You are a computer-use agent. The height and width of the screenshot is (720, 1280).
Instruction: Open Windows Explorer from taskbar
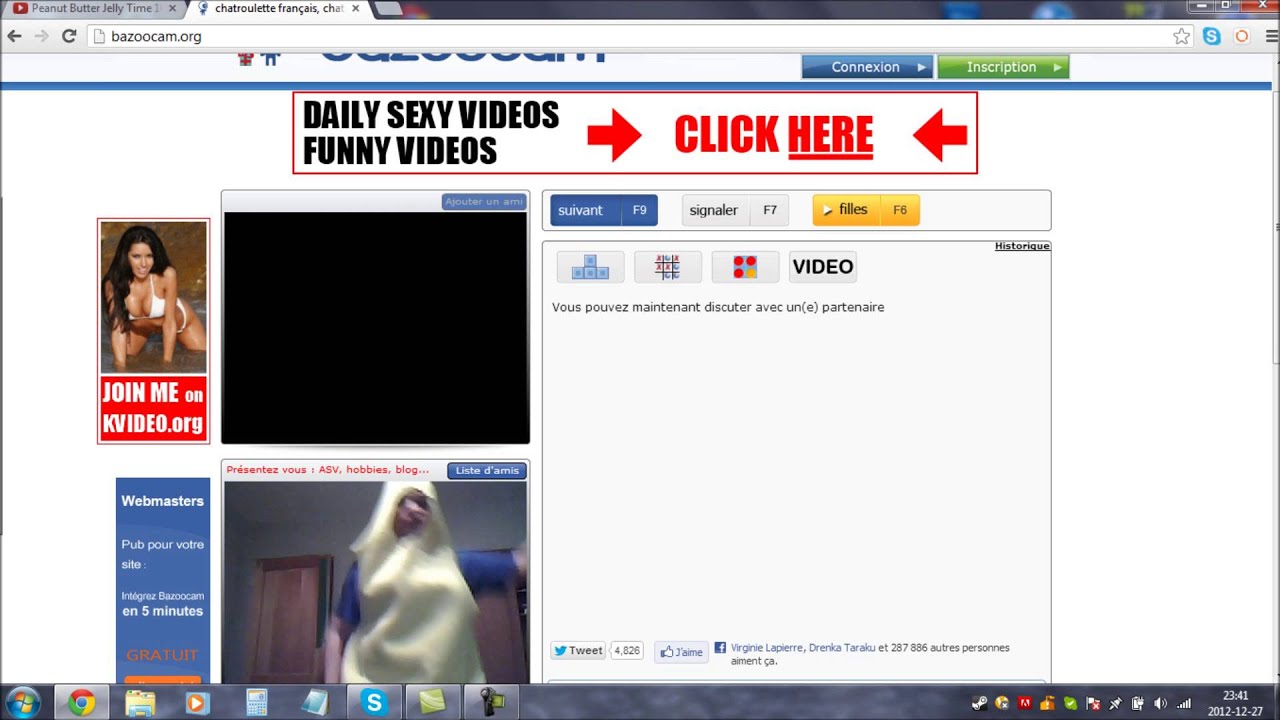[x=140, y=703]
